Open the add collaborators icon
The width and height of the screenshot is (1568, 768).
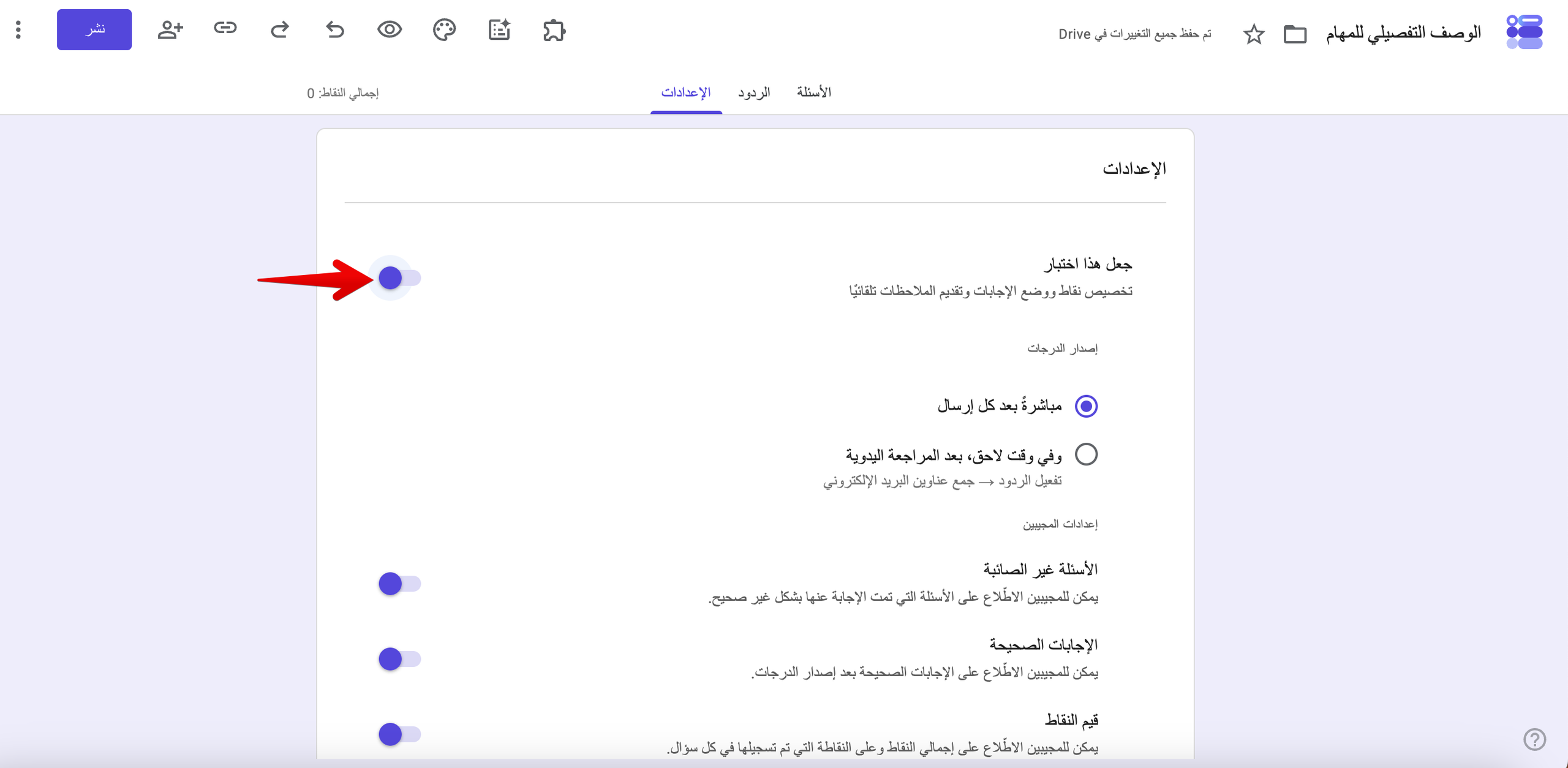tap(170, 29)
